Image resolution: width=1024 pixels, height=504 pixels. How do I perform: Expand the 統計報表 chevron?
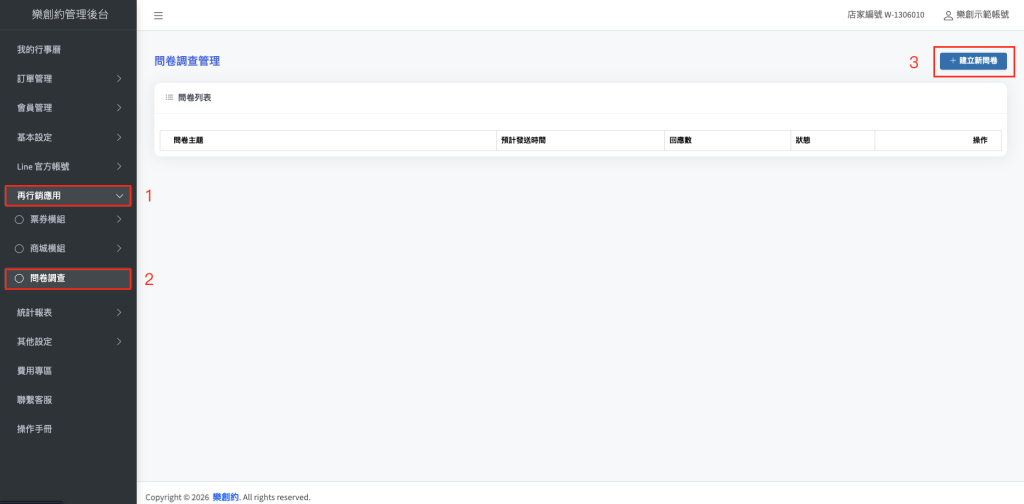[119, 313]
